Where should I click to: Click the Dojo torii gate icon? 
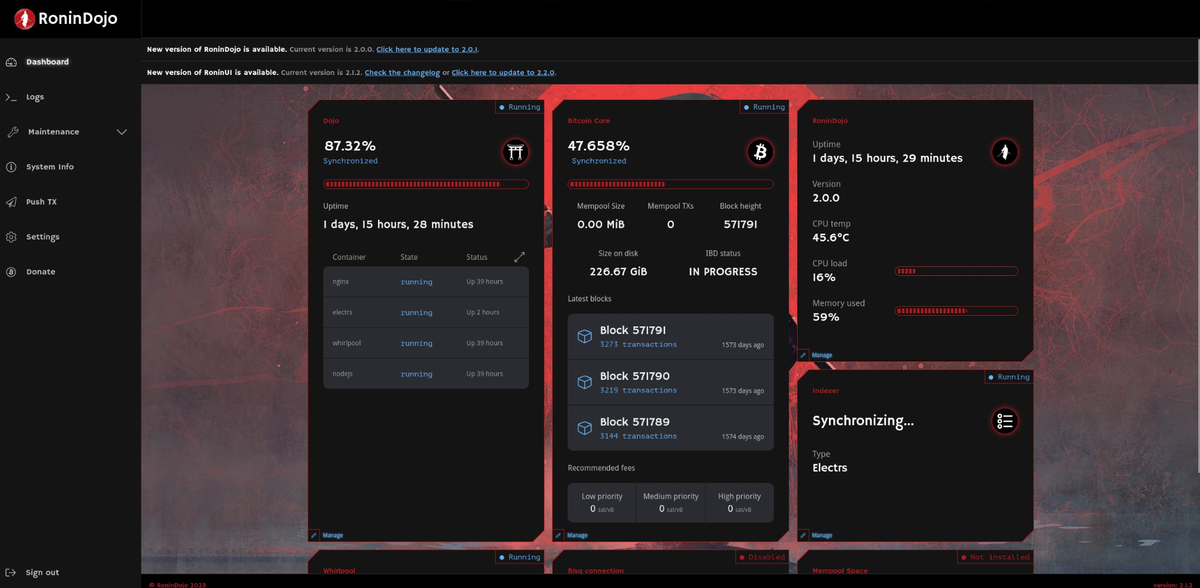516,153
